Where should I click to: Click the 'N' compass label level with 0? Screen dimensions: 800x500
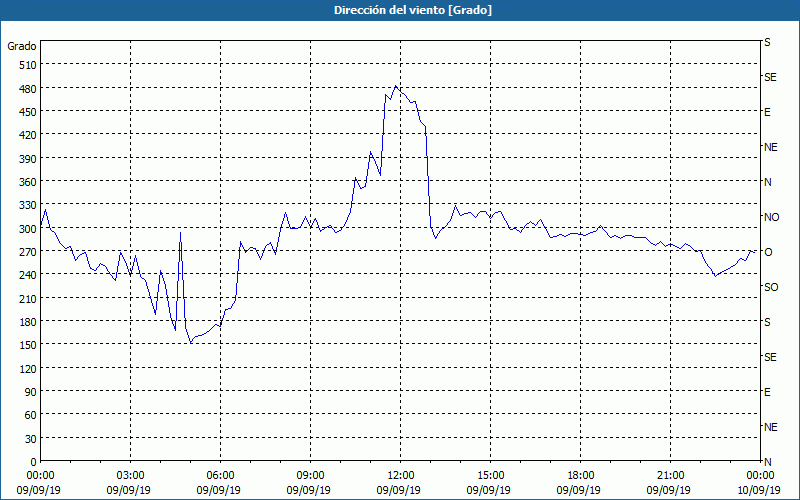tap(767, 462)
